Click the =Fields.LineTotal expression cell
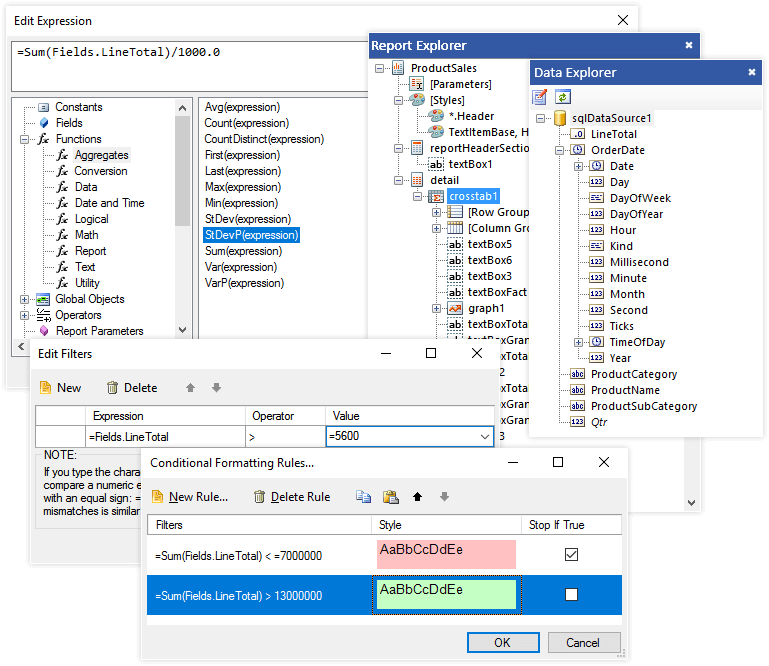 tap(165, 436)
